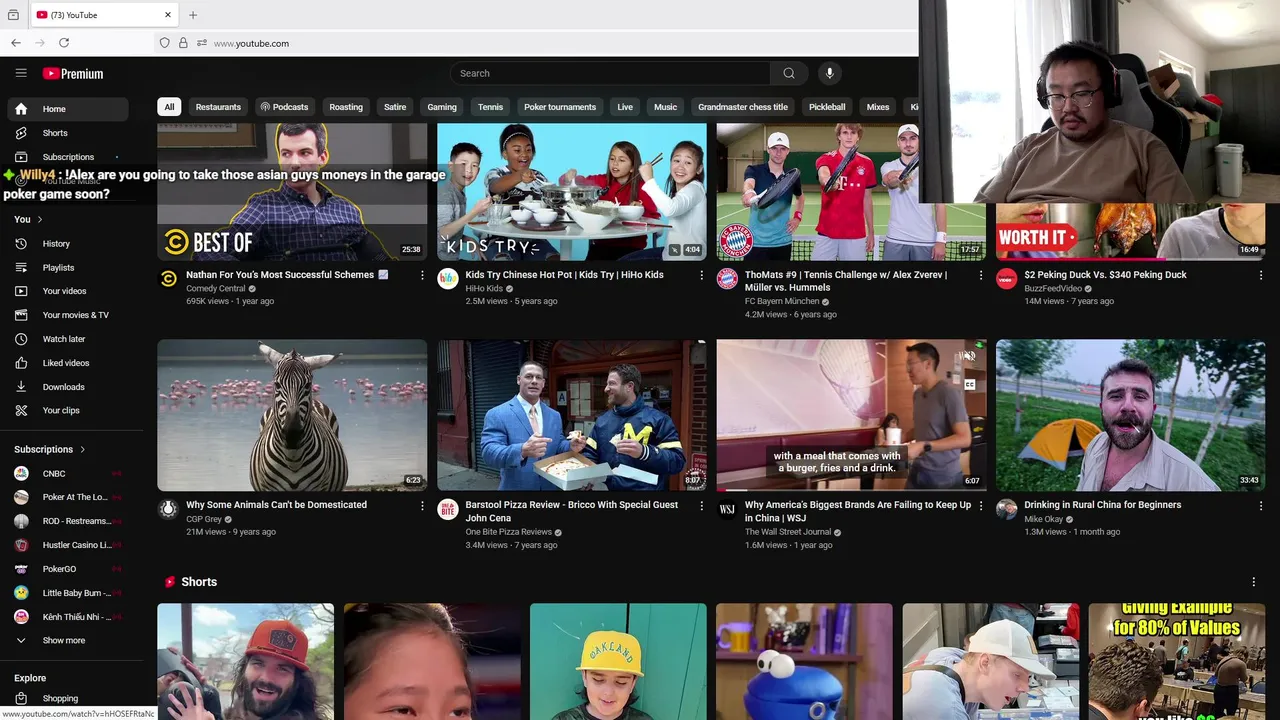Screen dimensions: 1280x720
Task: Open FC Bayern München channel avatar
Action: coord(727,278)
